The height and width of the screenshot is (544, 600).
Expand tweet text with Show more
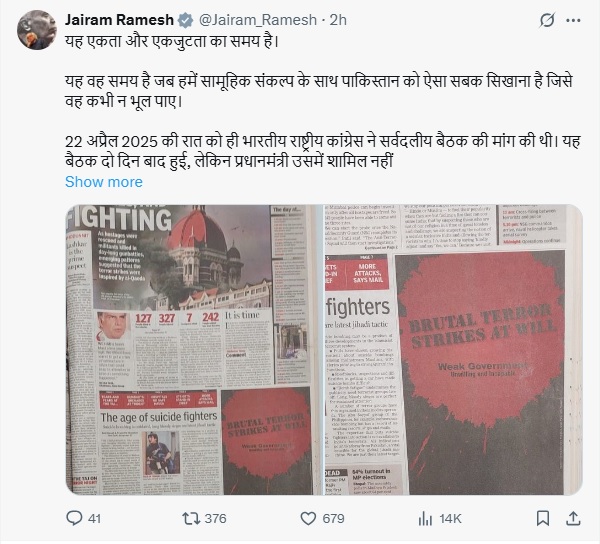coord(104,182)
